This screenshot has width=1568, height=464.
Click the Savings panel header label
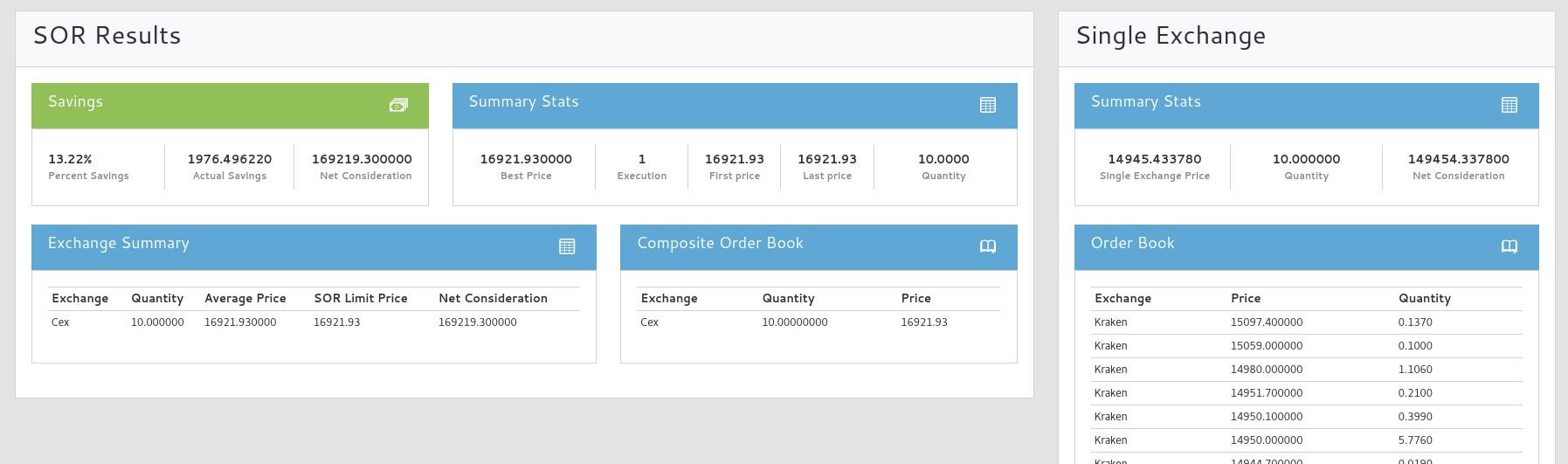75,101
